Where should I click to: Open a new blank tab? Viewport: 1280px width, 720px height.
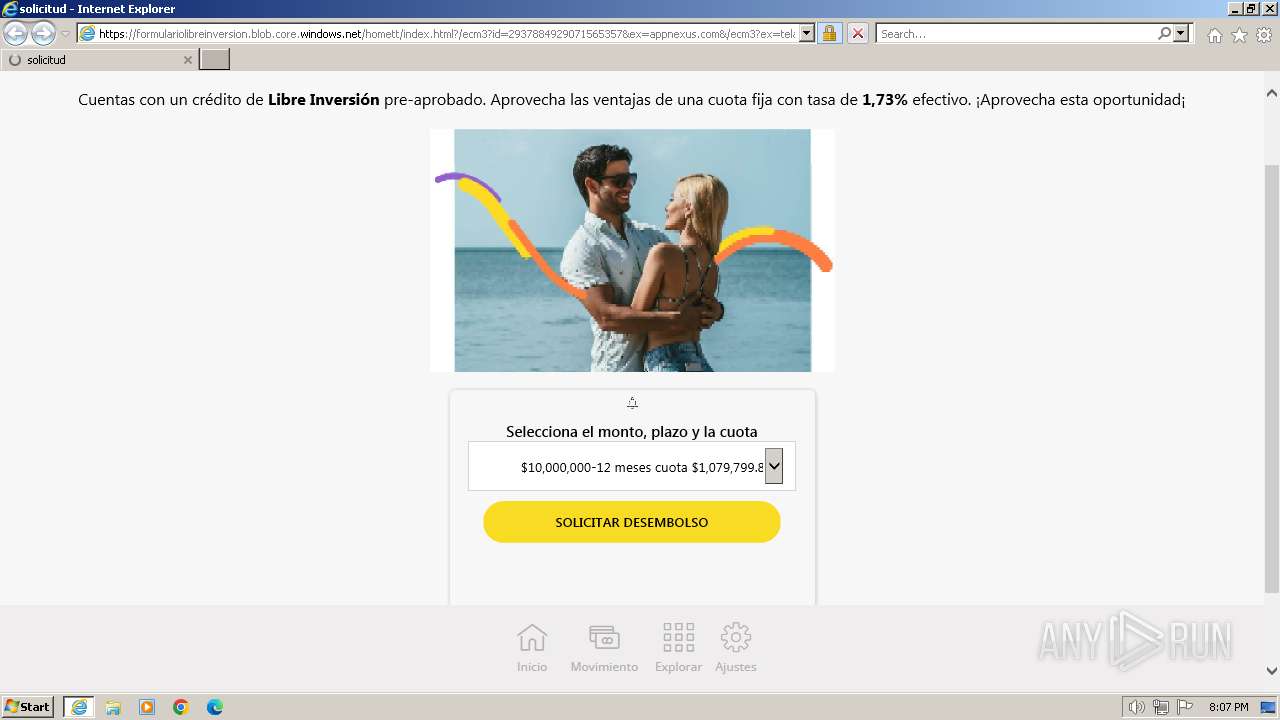coord(215,60)
